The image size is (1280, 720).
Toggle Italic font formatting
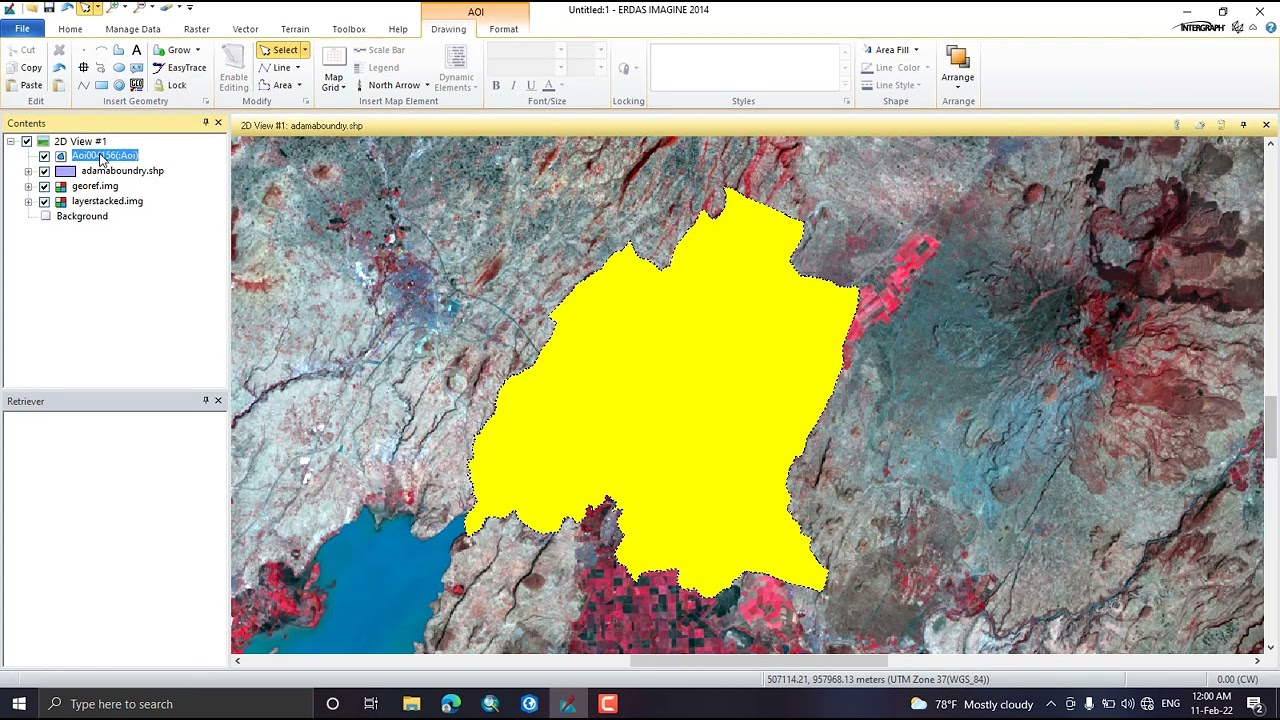(x=513, y=85)
